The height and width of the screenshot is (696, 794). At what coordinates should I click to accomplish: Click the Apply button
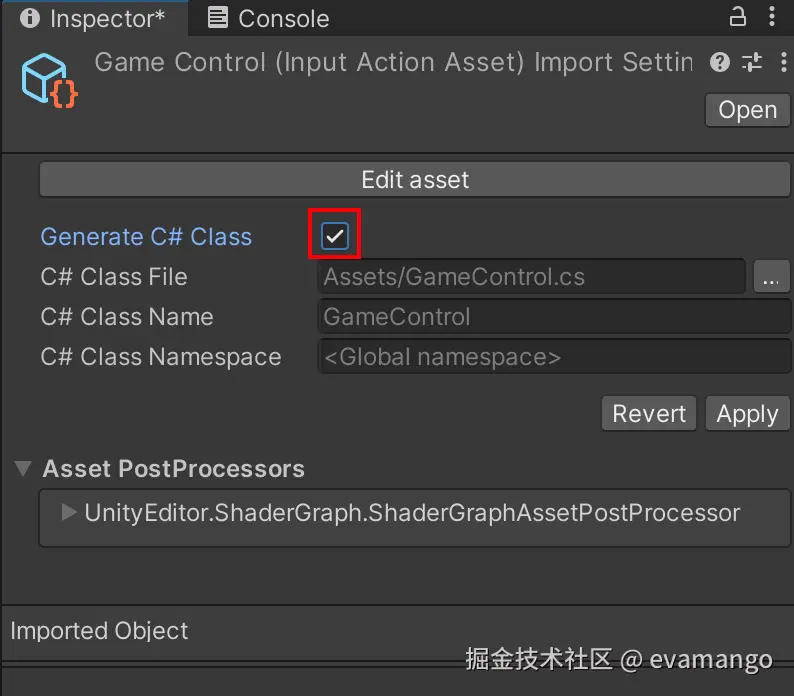click(x=747, y=414)
